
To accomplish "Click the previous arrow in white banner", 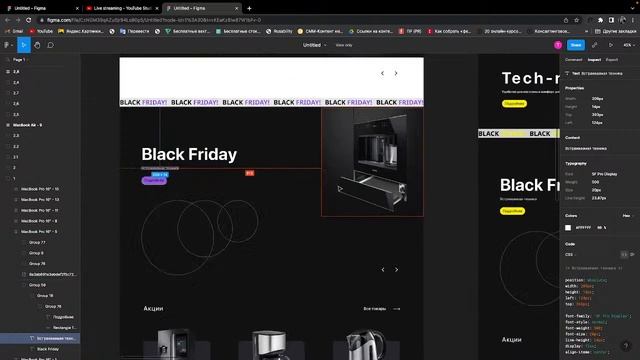I will pyautogui.click(x=382, y=73).
